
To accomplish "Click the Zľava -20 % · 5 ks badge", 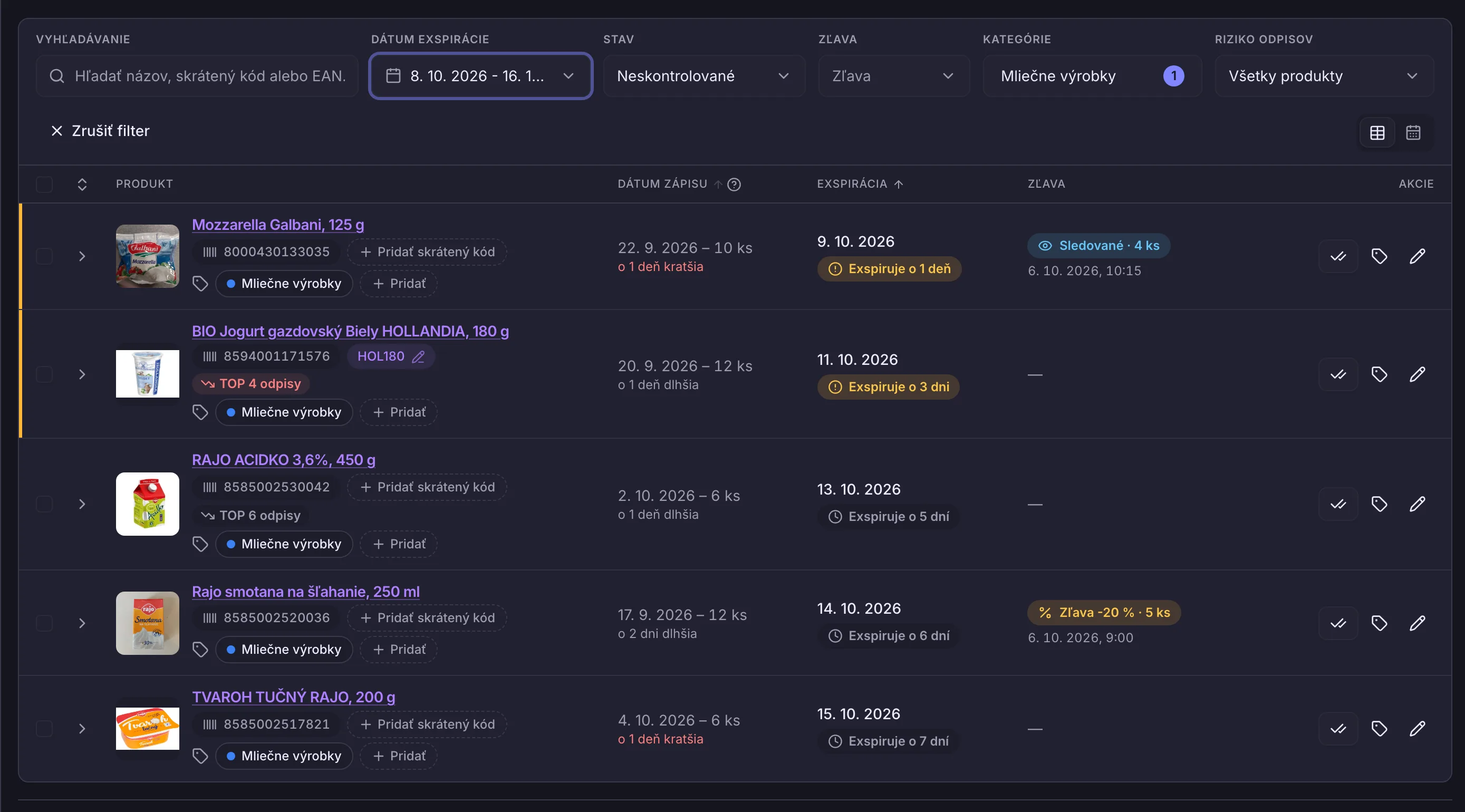I will (x=1104, y=612).
